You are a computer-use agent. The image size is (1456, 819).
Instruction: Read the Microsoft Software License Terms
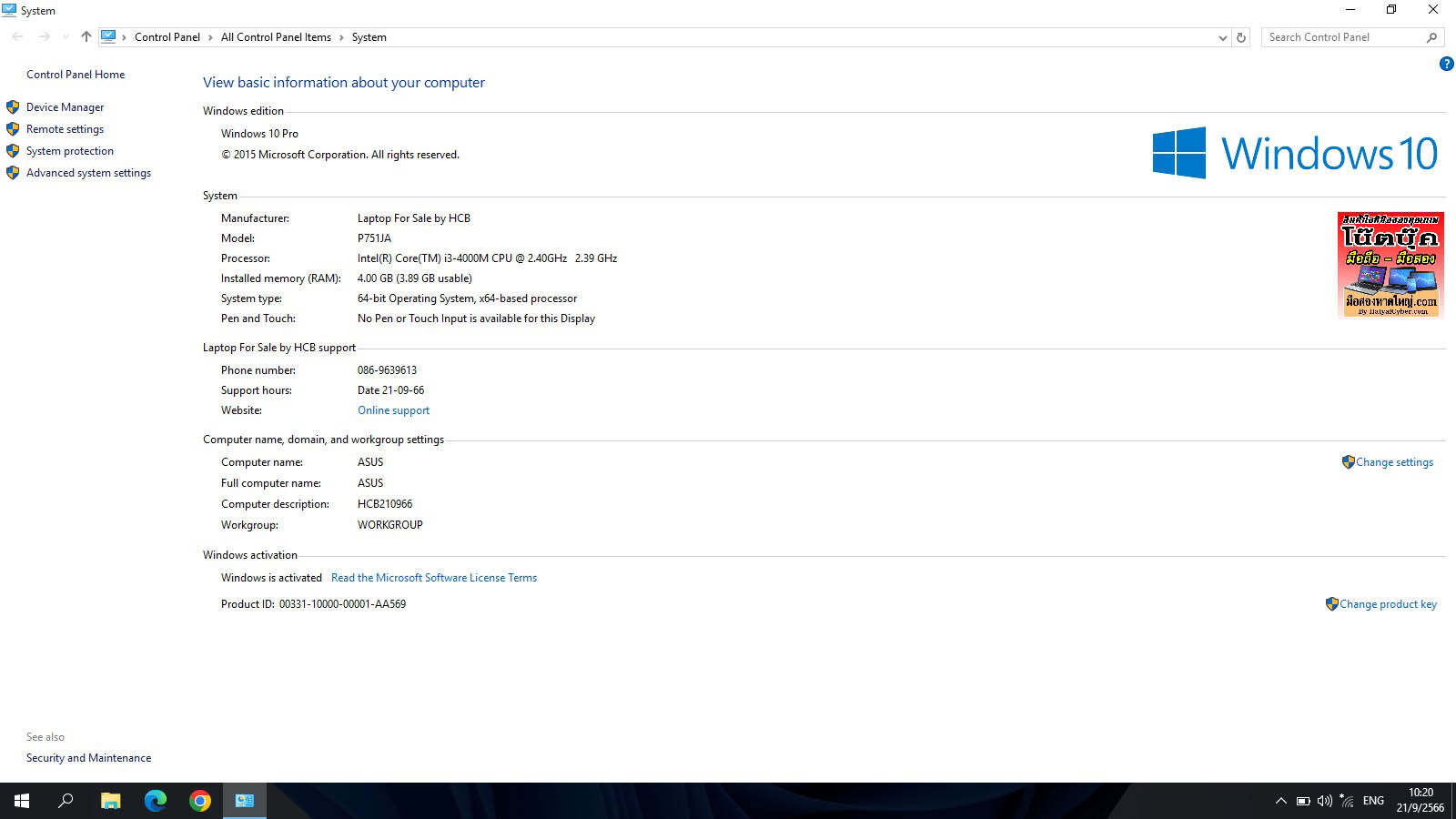click(x=434, y=578)
